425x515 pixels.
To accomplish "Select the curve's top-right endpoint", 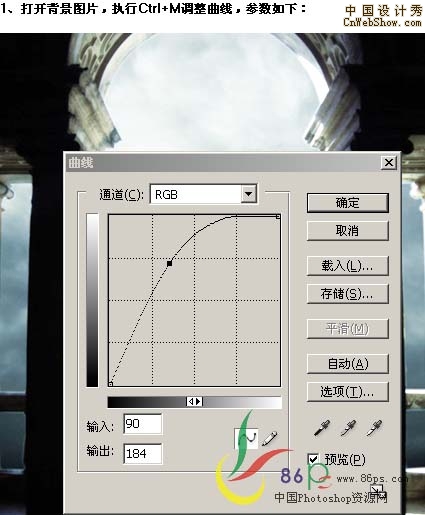I will click(x=278, y=217).
